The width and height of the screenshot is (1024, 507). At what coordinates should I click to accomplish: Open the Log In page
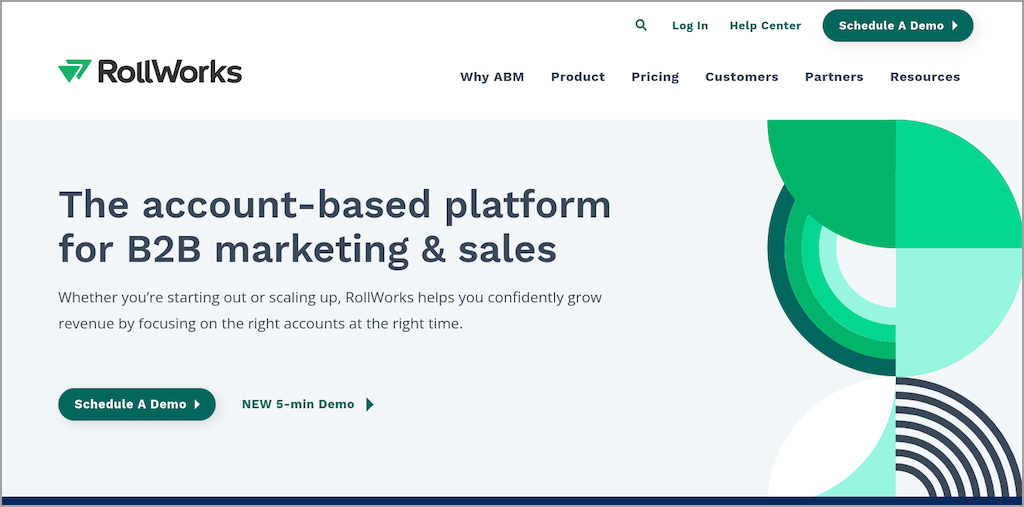point(690,26)
